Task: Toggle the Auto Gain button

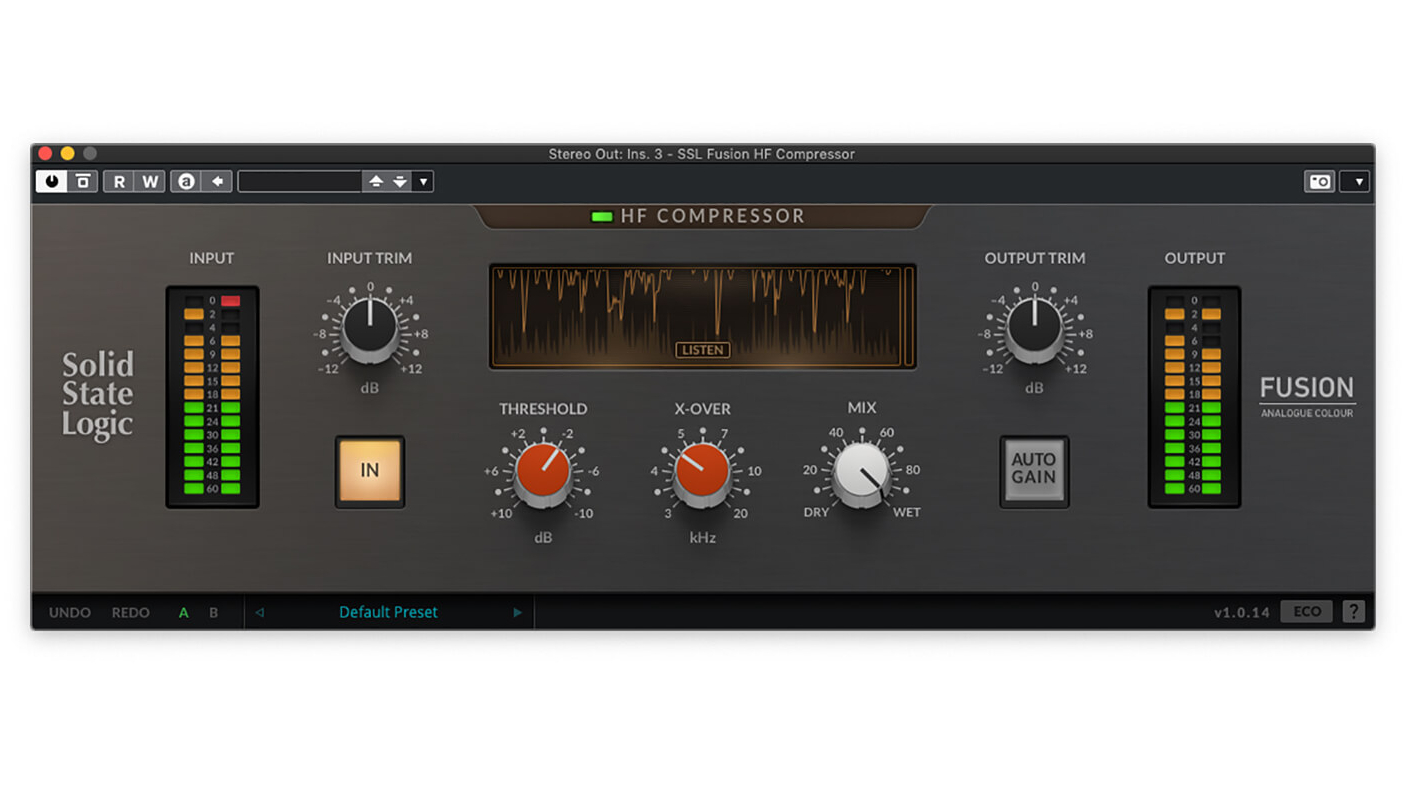Action: (x=1034, y=470)
